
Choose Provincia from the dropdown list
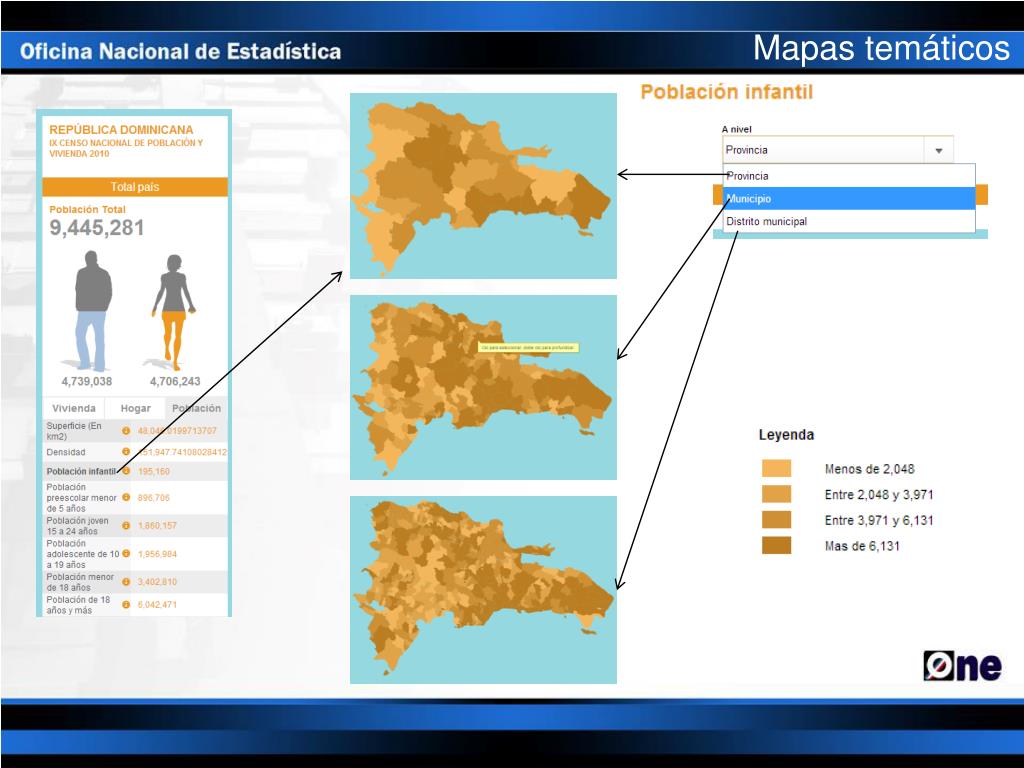tap(849, 176)
